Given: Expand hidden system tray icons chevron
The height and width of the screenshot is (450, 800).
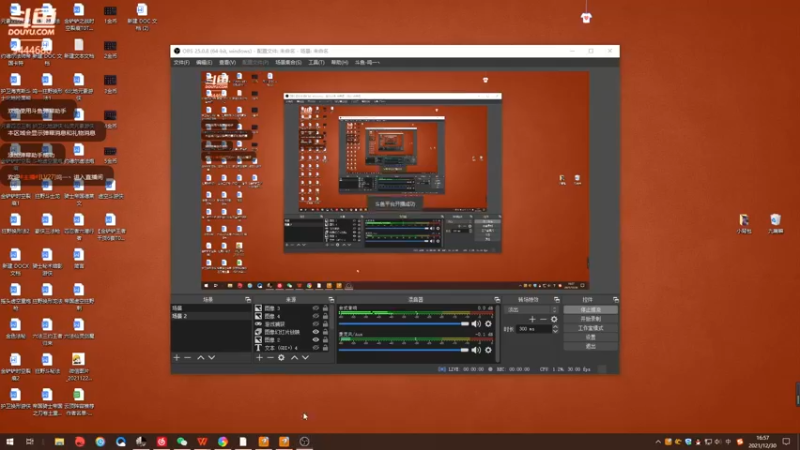Looking at the screenshot, I should (x=658, y=442).
